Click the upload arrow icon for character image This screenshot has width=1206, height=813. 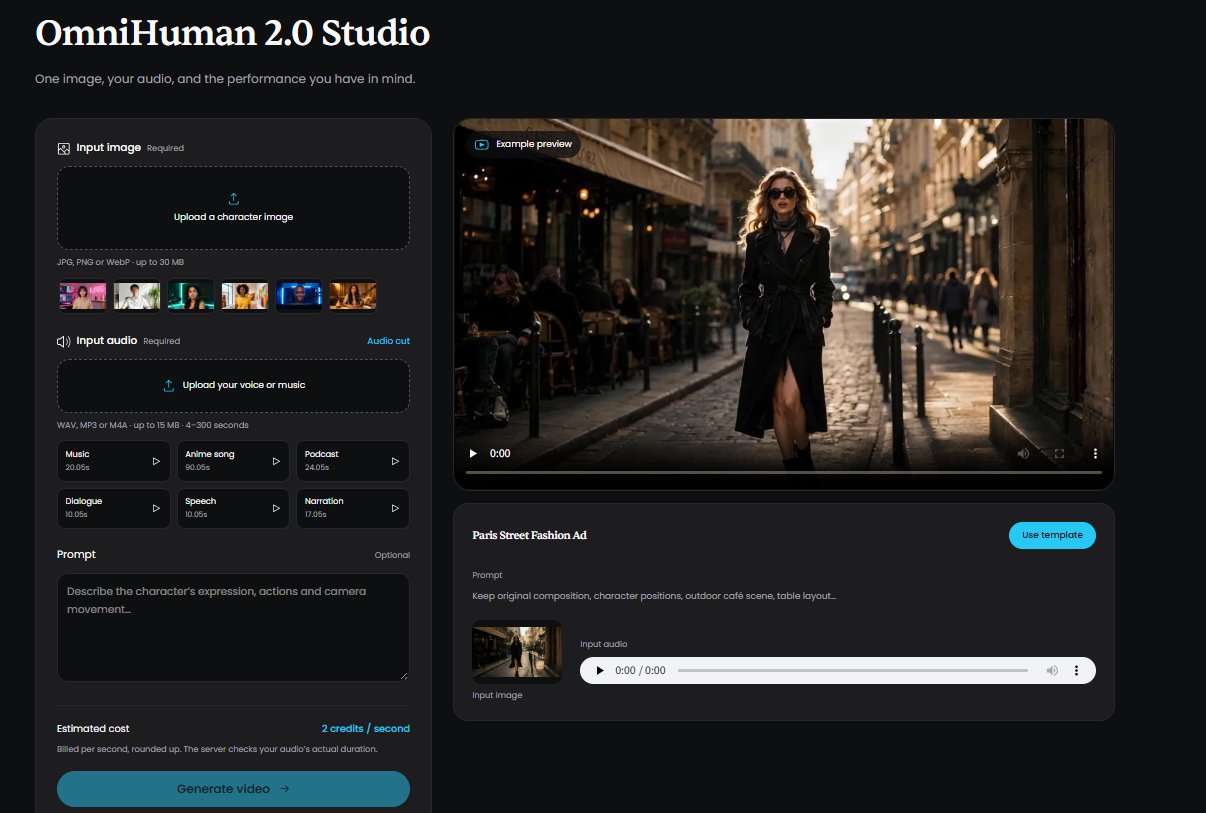pyautogui.click(x=234, y=199)
